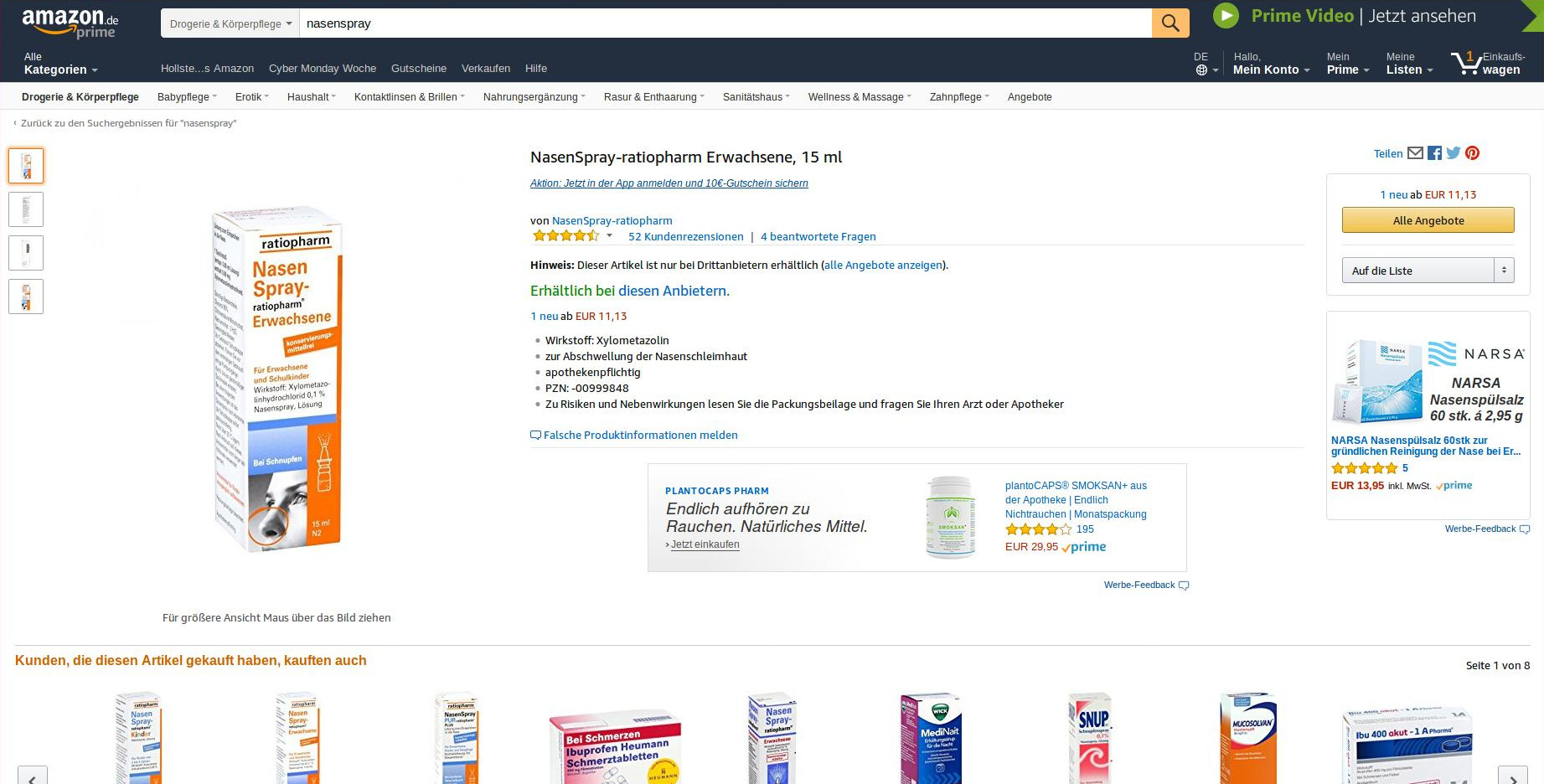Expand the Drogerie & Körperpflege search category dropdown
This screenshot has width=1544, height=784.
point(230,23)
